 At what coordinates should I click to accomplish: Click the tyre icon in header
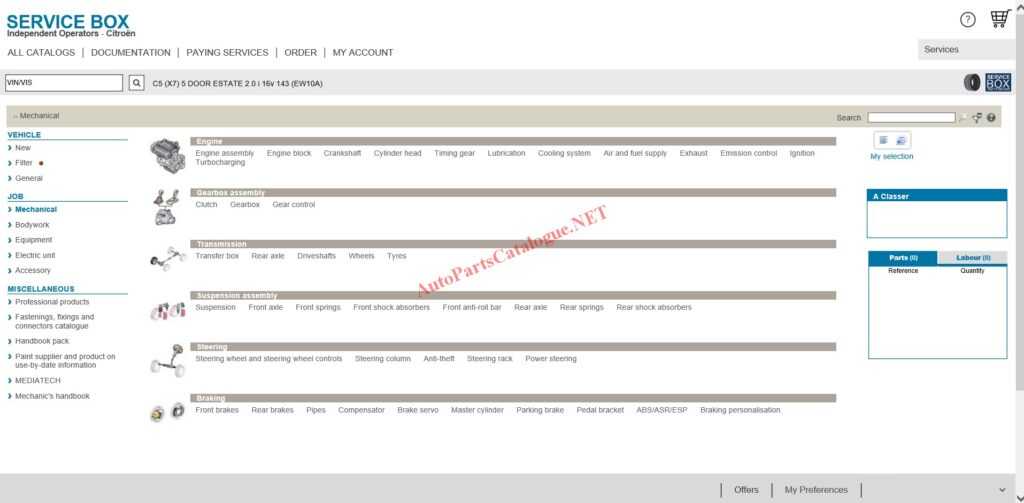pyautogui.click(x=972, y=83)
